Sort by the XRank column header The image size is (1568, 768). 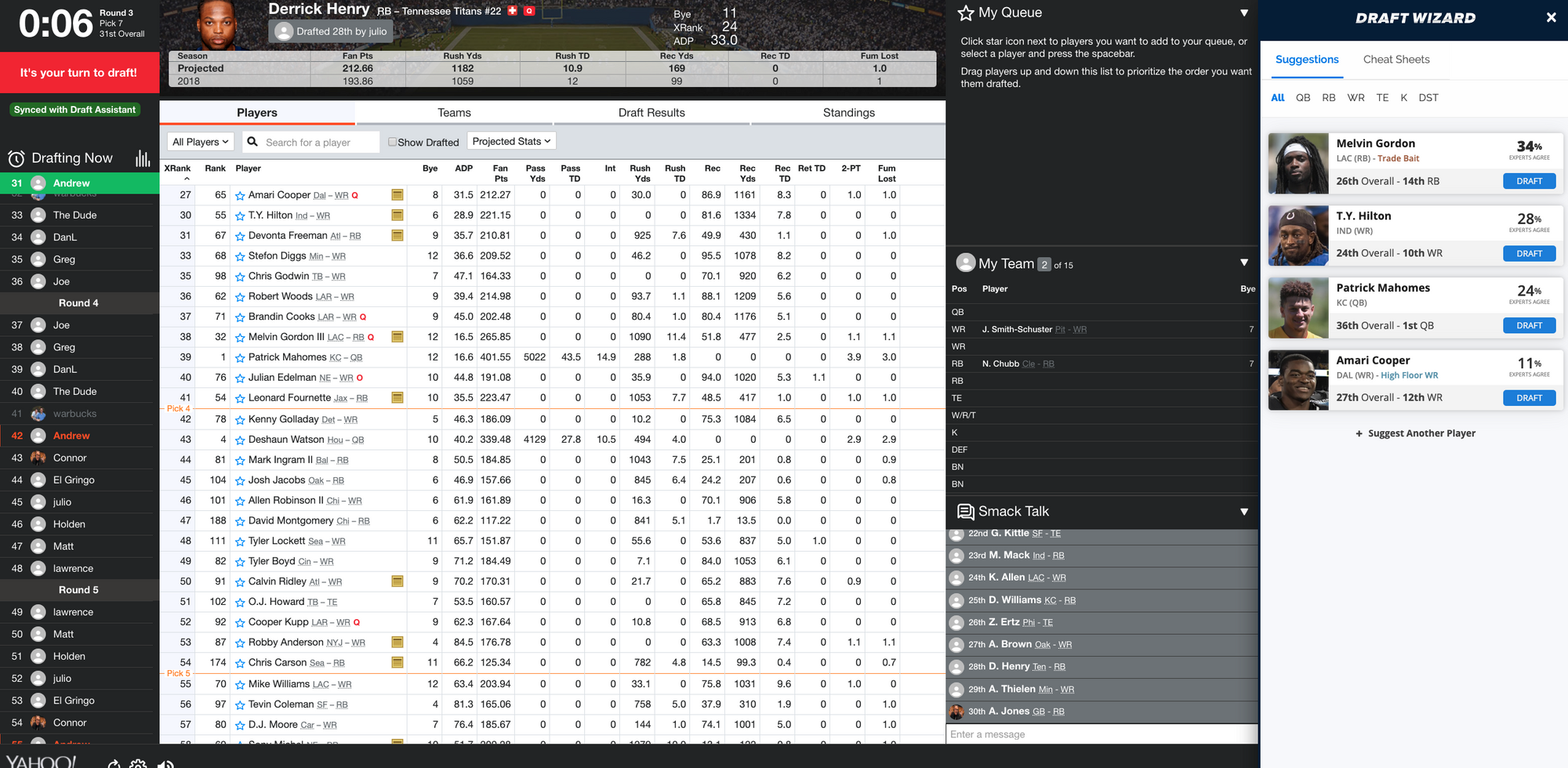point(177,168)
